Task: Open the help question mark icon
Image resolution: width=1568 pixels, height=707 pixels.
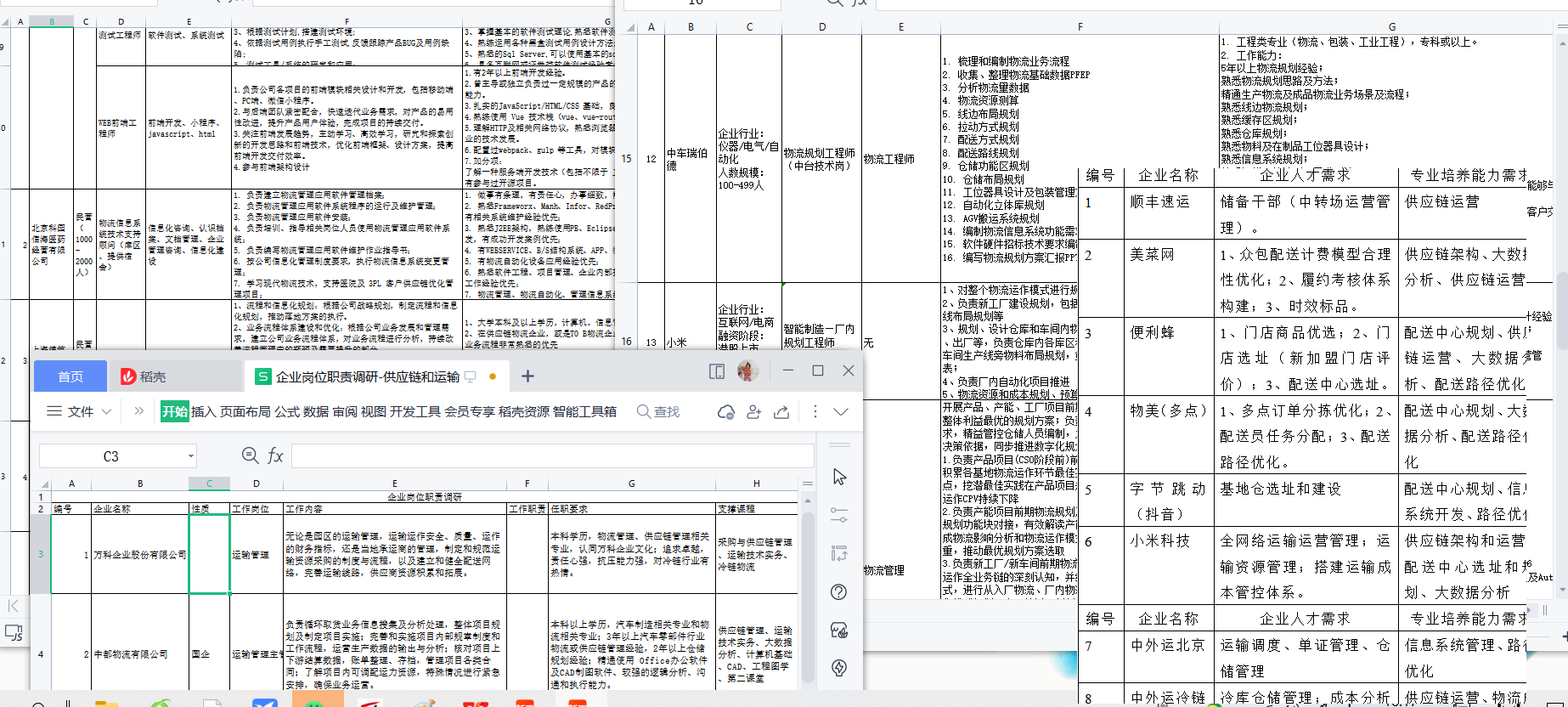Action: [839, 592]
